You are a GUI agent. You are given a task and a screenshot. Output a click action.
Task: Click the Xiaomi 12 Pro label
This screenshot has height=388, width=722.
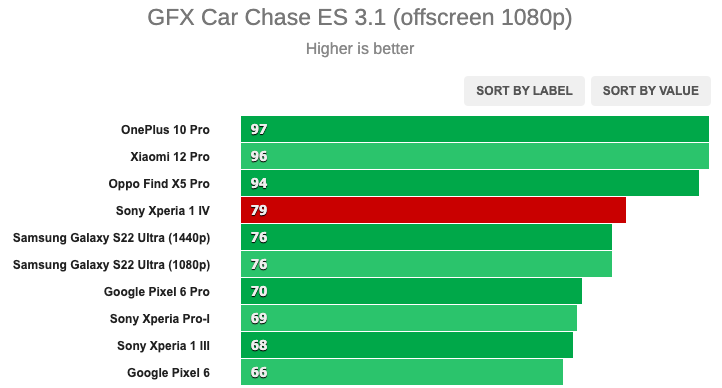170,157
